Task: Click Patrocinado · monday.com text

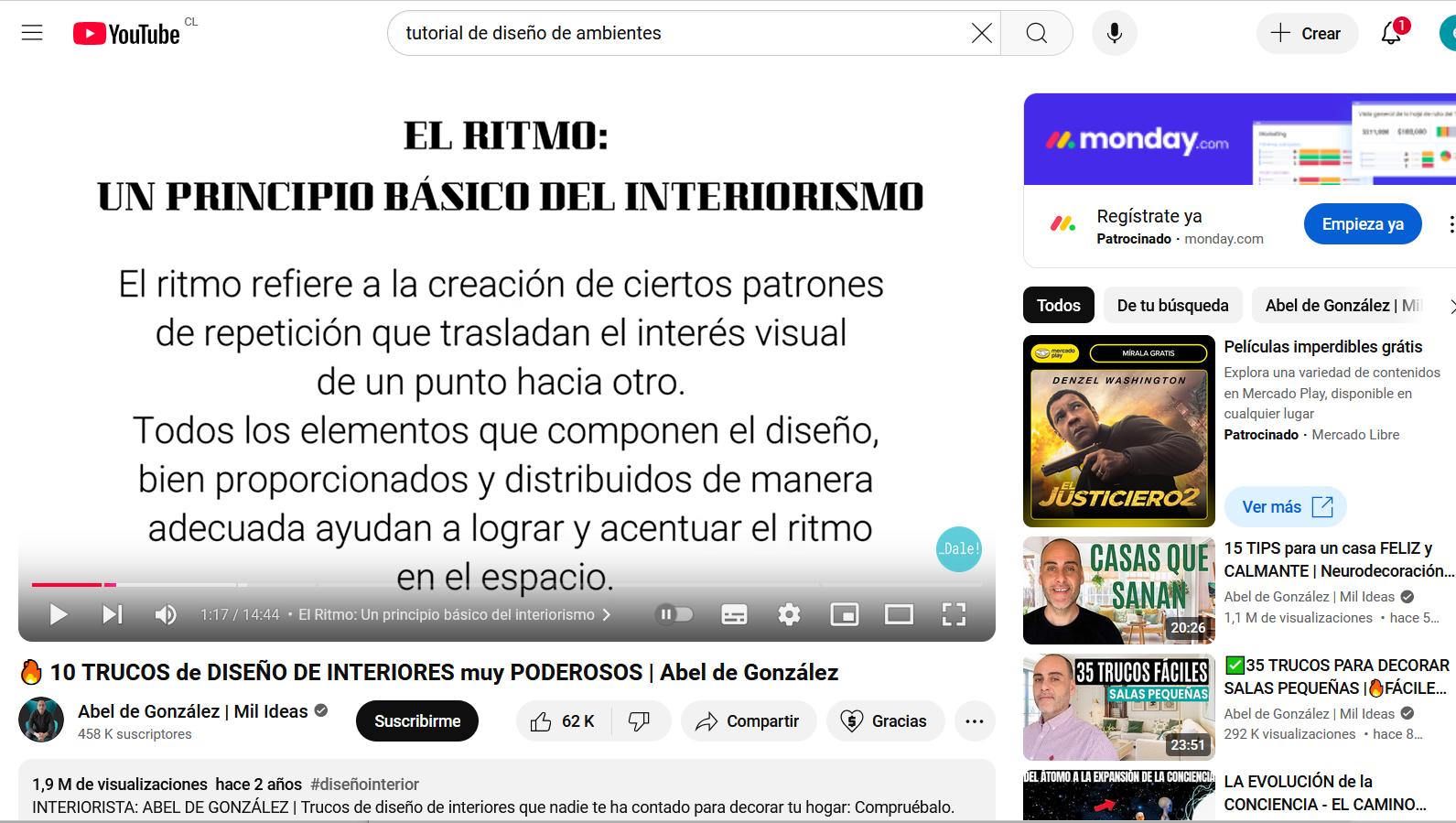Action: [1180, 239]
